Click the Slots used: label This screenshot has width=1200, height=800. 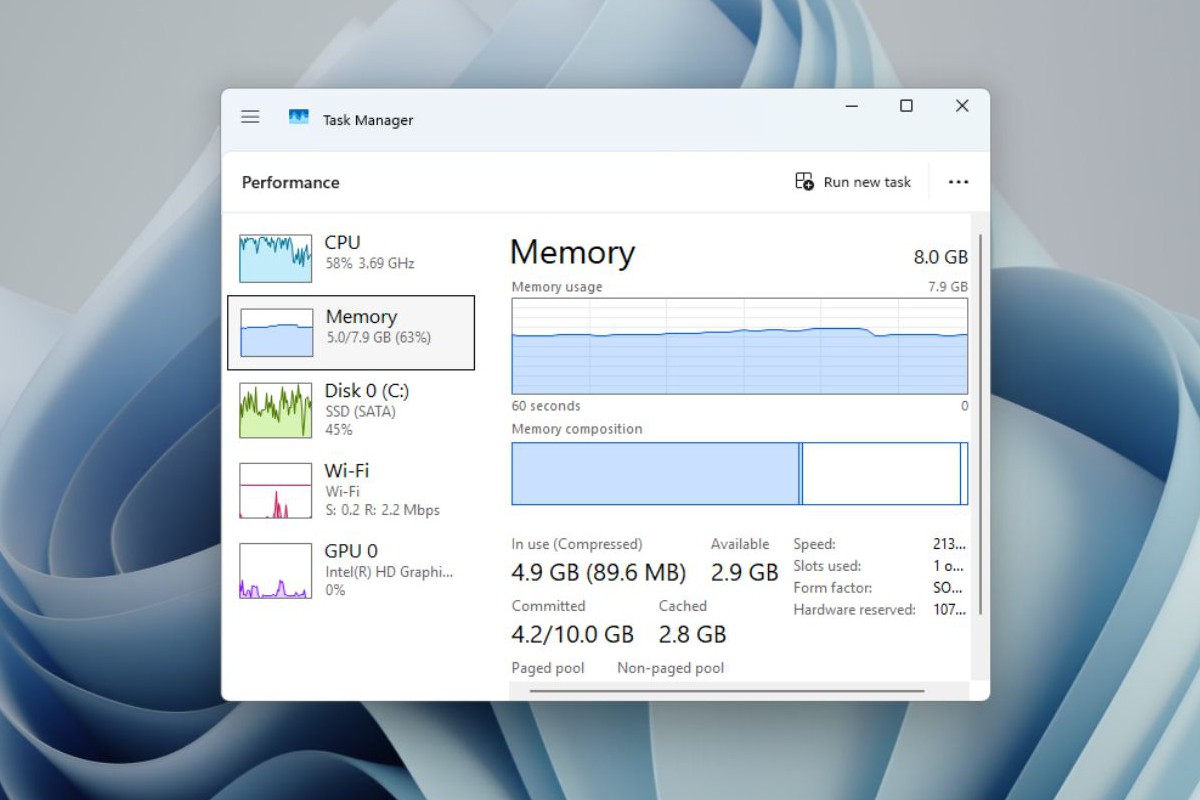click(827, 566)
